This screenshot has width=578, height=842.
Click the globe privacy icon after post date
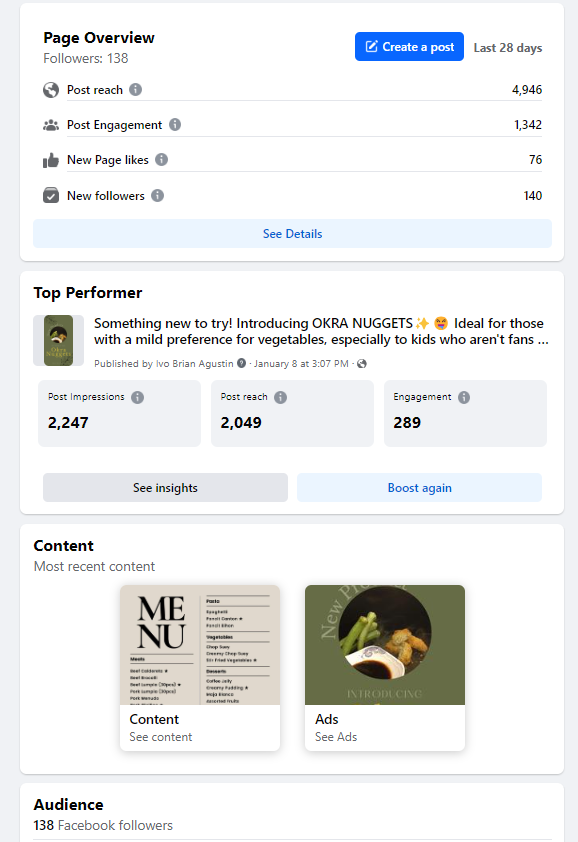[x=362, y=364]
